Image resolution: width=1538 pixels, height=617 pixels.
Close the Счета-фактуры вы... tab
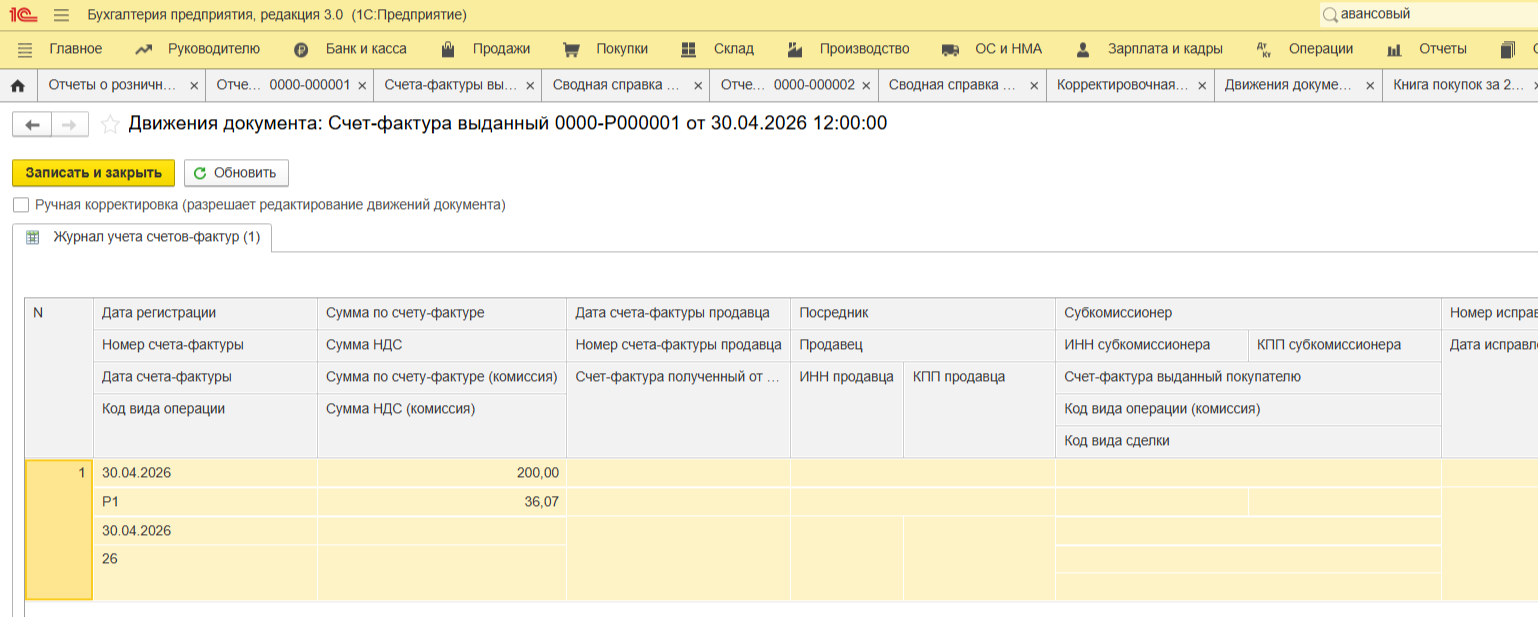click(530, 86)
